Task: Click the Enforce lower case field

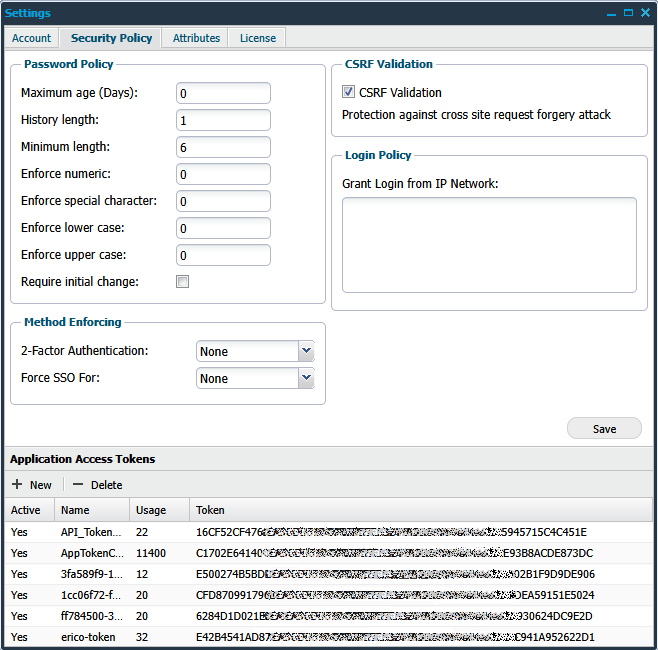Action: coord(223,228)
